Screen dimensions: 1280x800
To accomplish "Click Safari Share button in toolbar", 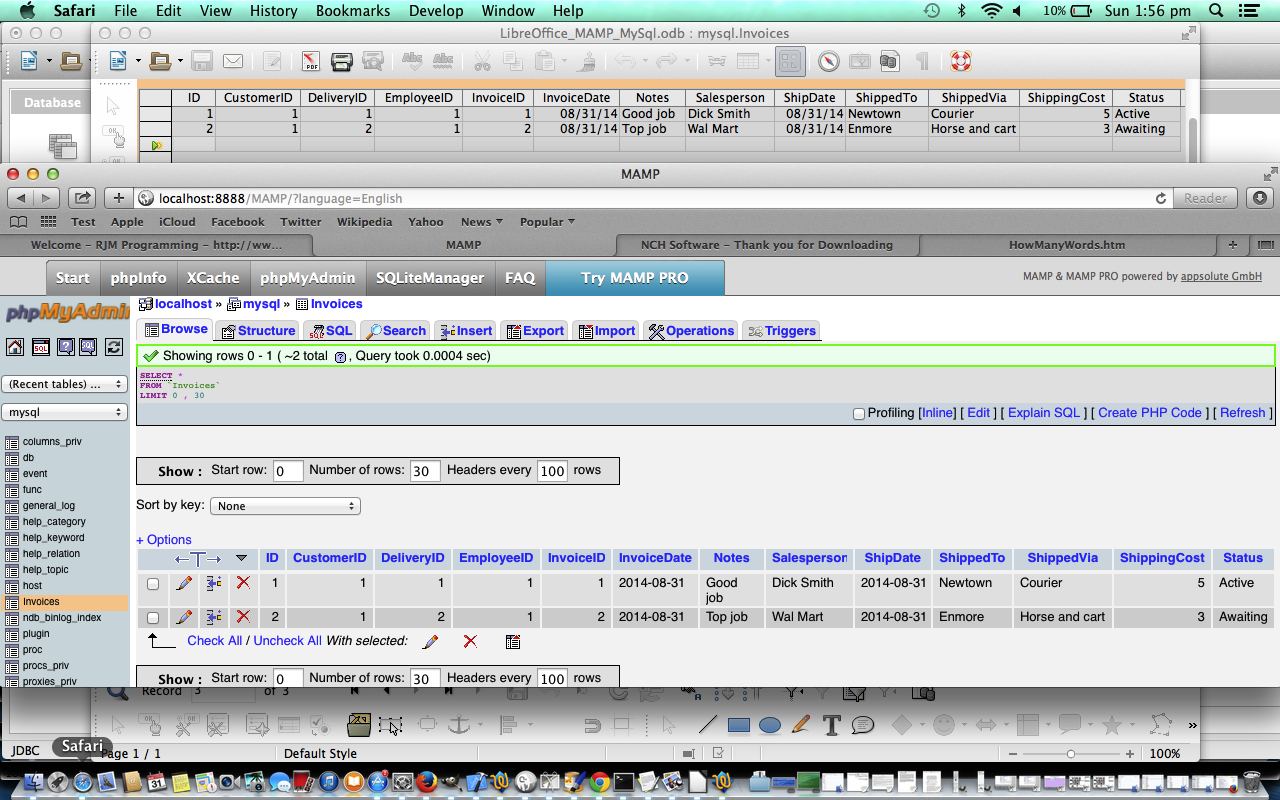I will tap(82, 198).
